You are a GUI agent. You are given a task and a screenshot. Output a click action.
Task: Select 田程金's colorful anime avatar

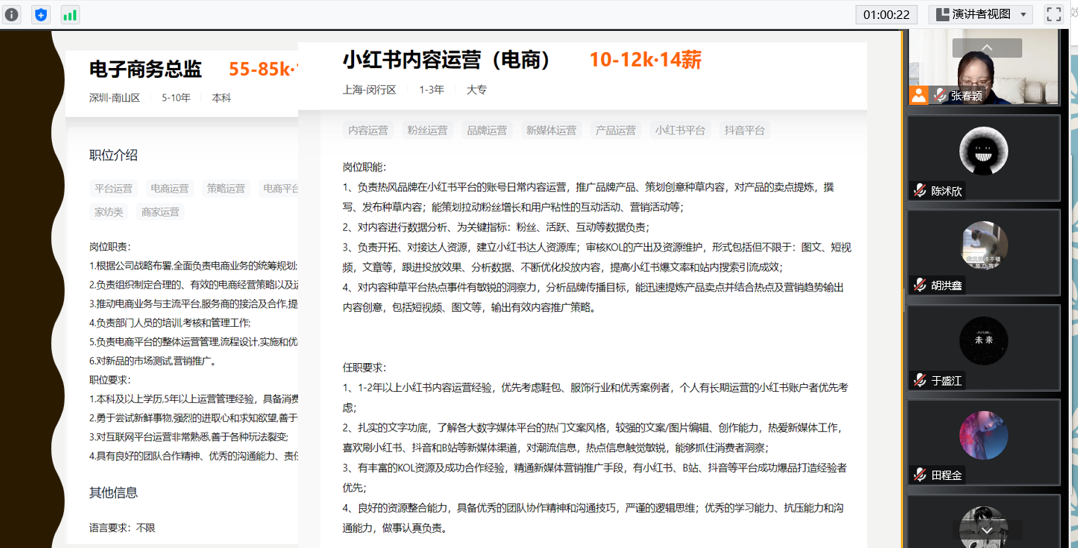(x=984, y=435)
